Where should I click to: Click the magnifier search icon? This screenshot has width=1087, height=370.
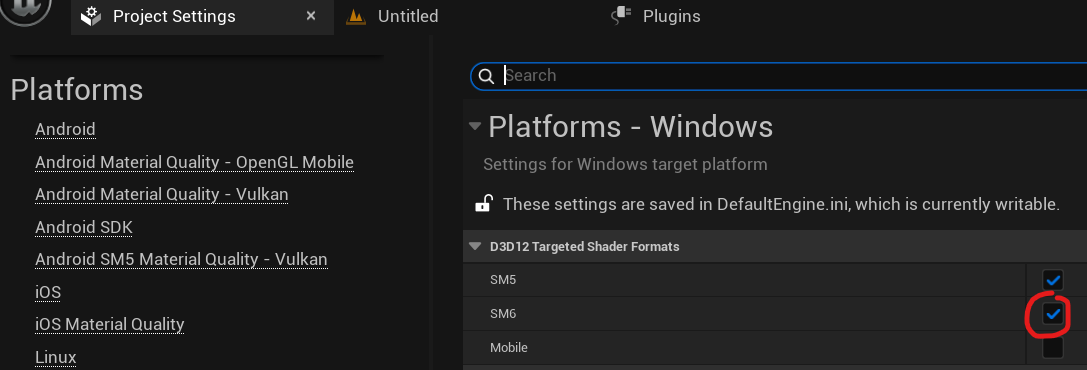tap(487, 76)
